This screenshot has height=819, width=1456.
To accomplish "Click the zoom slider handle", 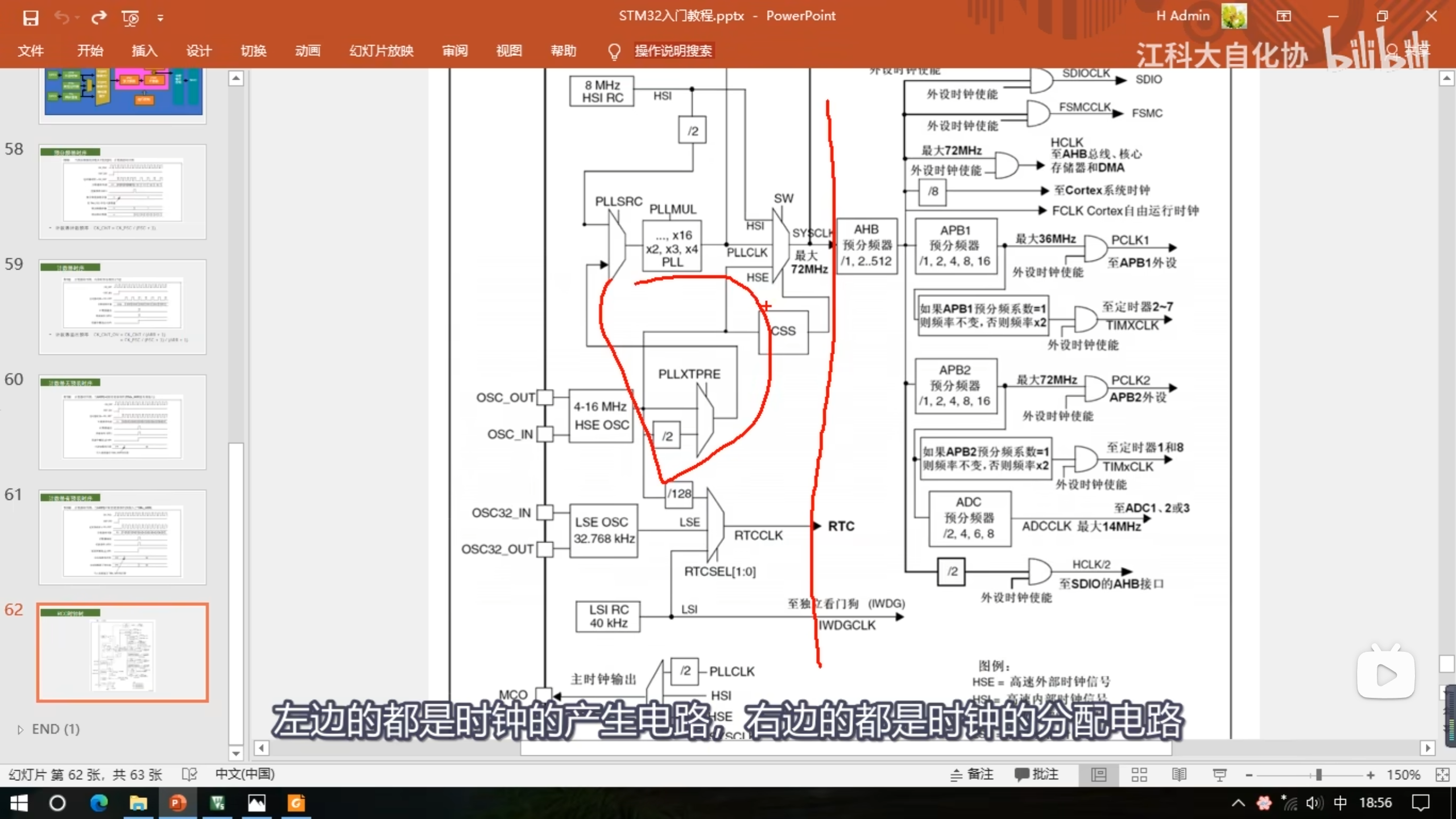I will [x=1318, y=775].
